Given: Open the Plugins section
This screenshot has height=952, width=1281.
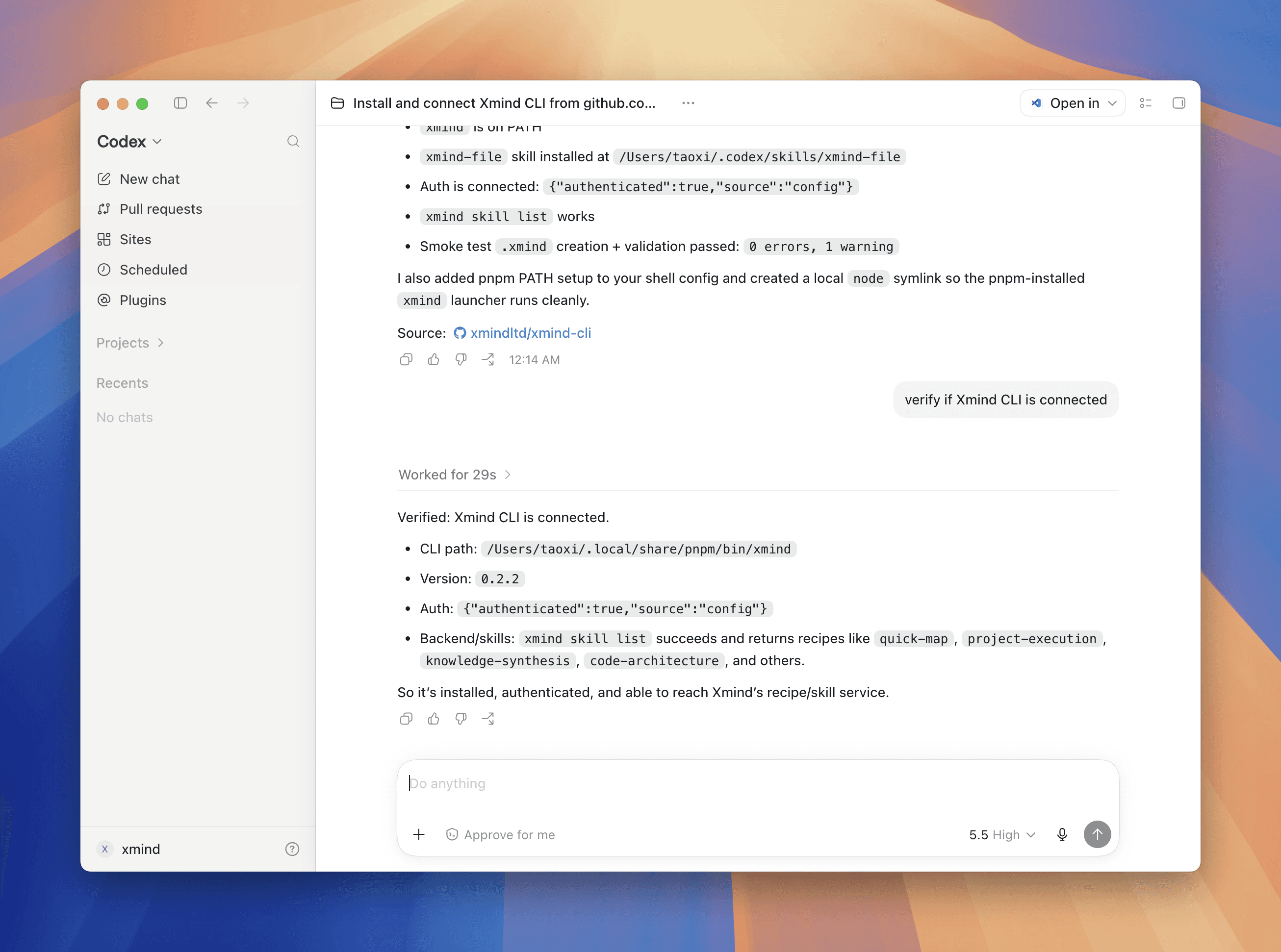Looking at the screenshot, I should point(131,300).
